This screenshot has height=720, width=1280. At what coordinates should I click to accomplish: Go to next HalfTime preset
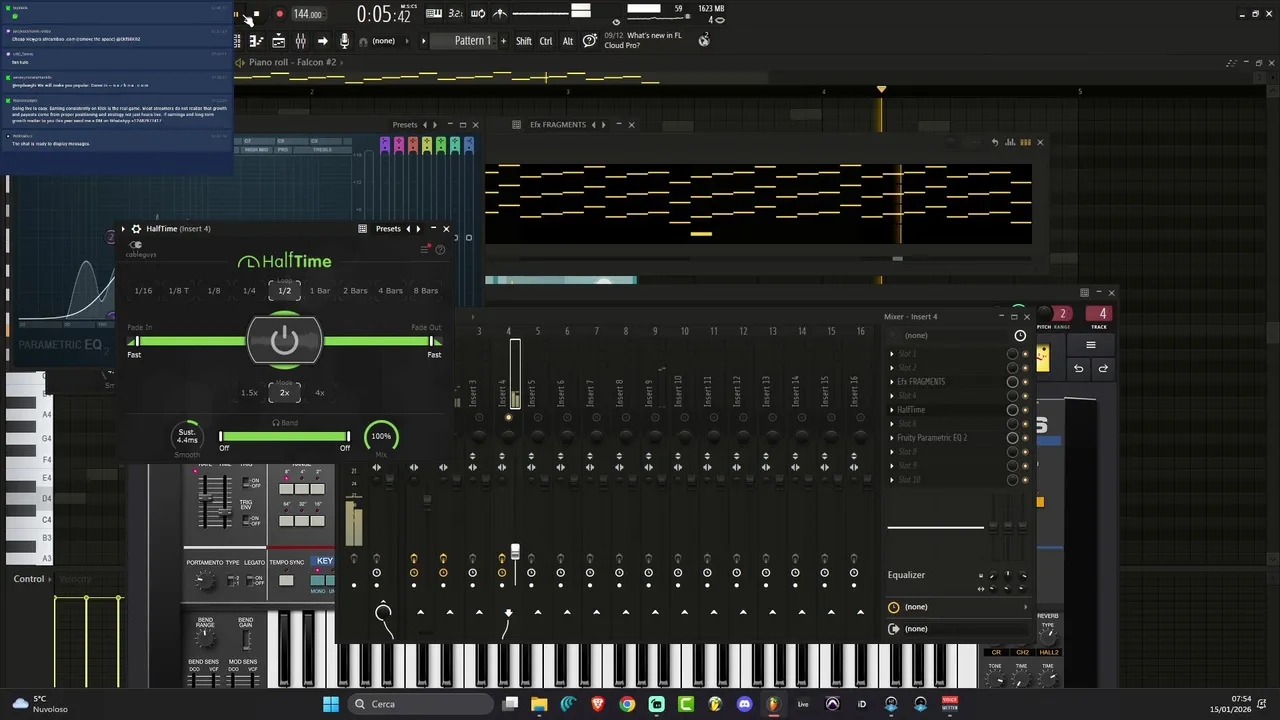pyautogui.click(x=419, y=229)
